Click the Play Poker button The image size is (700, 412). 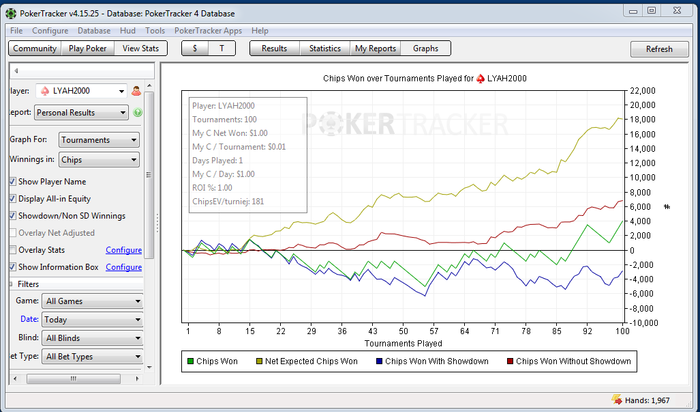tap(88, 48)
